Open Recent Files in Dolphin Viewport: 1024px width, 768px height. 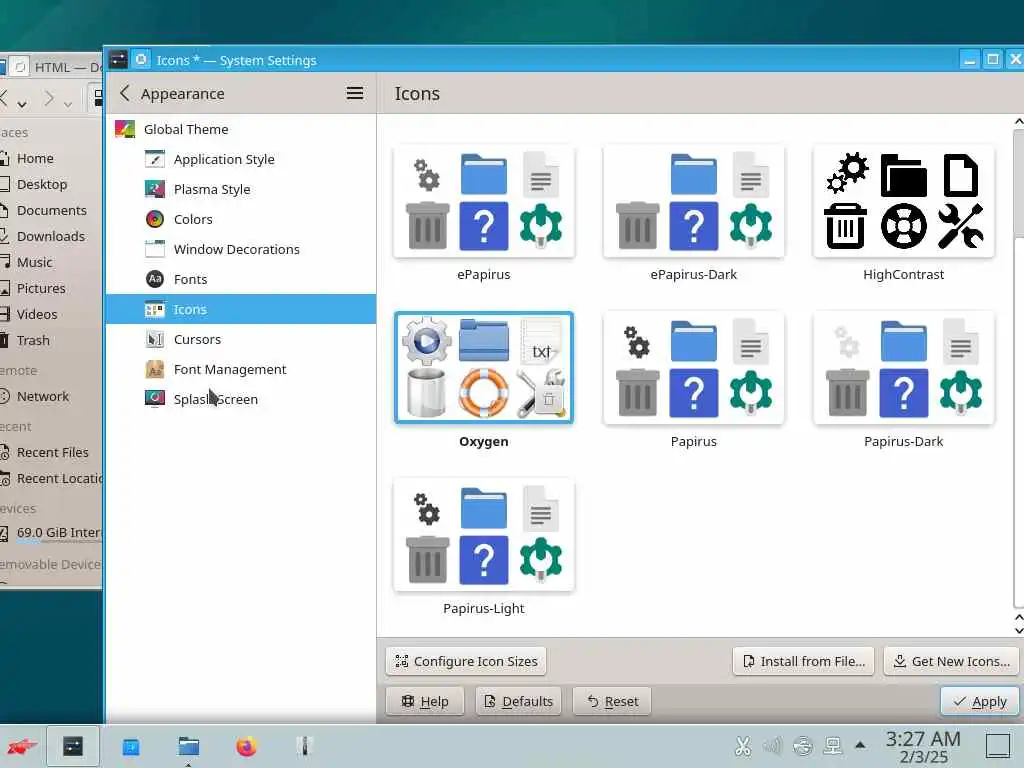[51, 453]
